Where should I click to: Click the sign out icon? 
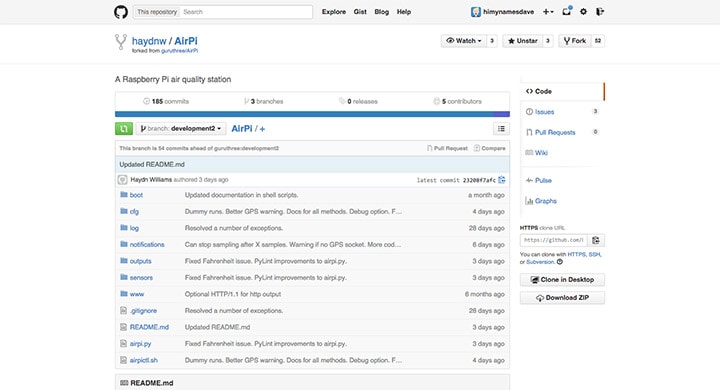600,12
